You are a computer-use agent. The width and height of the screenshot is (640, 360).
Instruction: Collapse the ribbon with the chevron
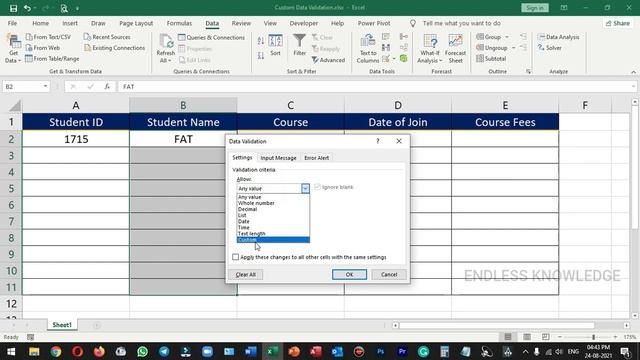(x=633, y=72)
